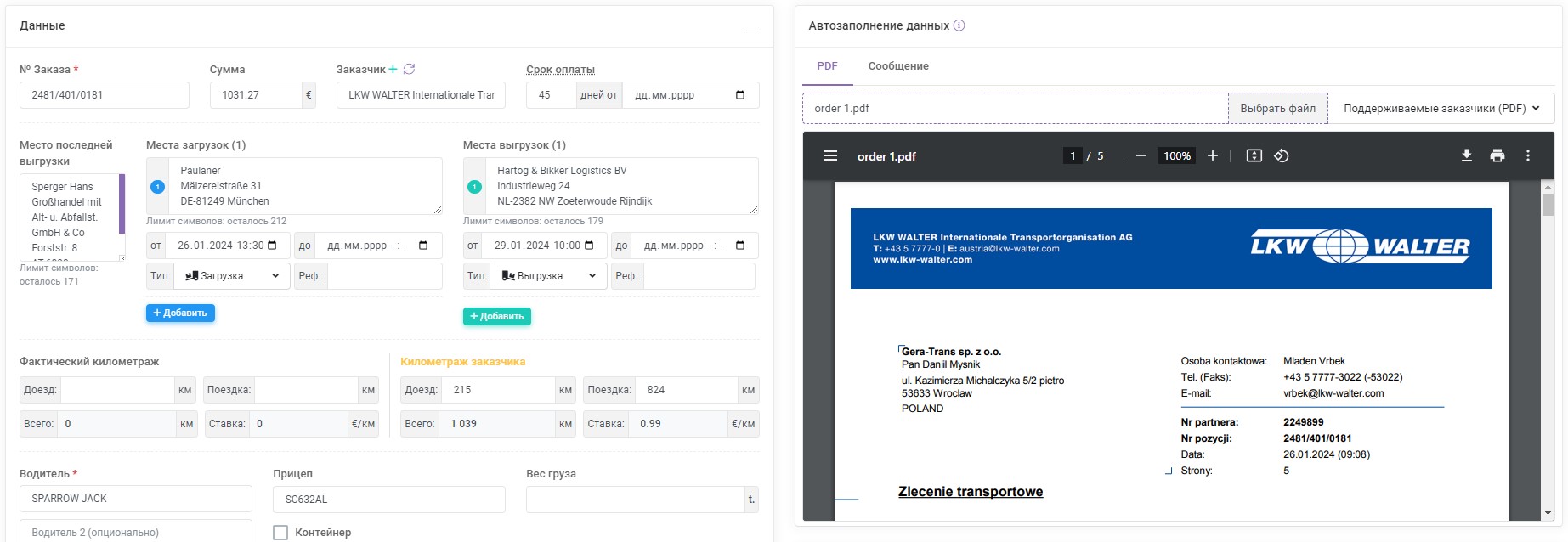The width and height of the screenshot is (1568, 542).
Task: Open calendar picker in Срок оплаты date field
Action: pos(740,95)
